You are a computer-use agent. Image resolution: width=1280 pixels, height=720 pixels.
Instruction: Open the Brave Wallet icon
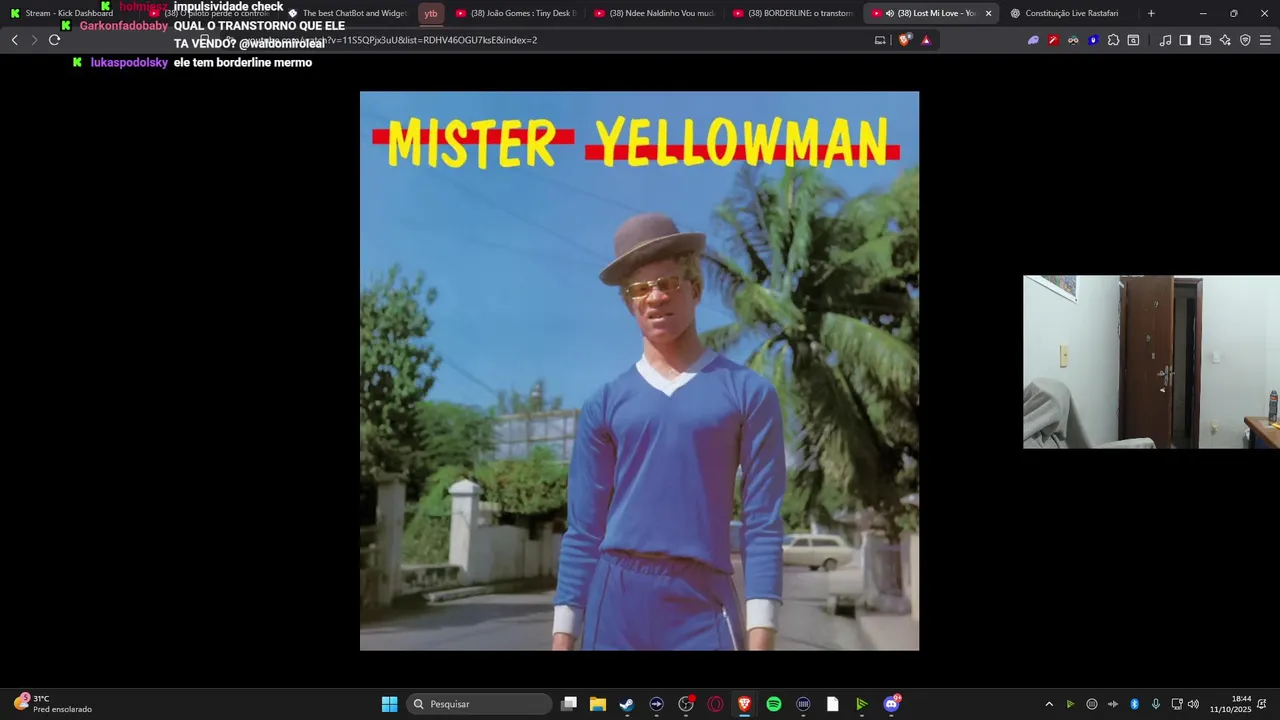click(x=1205, y=40)
